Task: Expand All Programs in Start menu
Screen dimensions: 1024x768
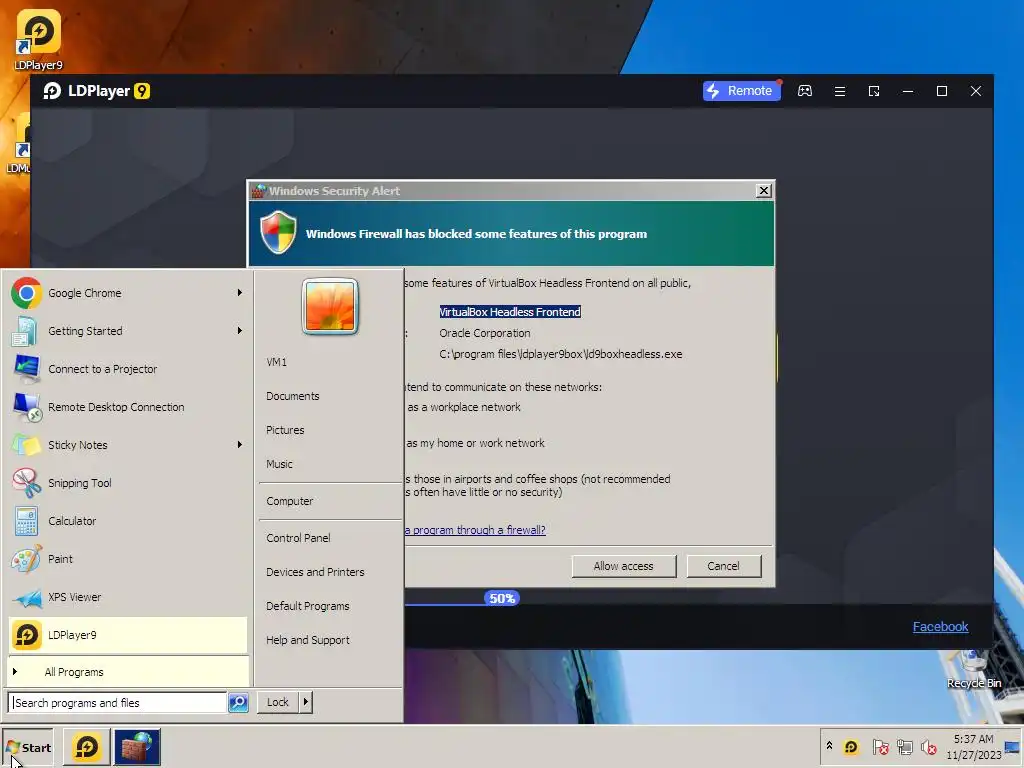Action: pos(127,672)
